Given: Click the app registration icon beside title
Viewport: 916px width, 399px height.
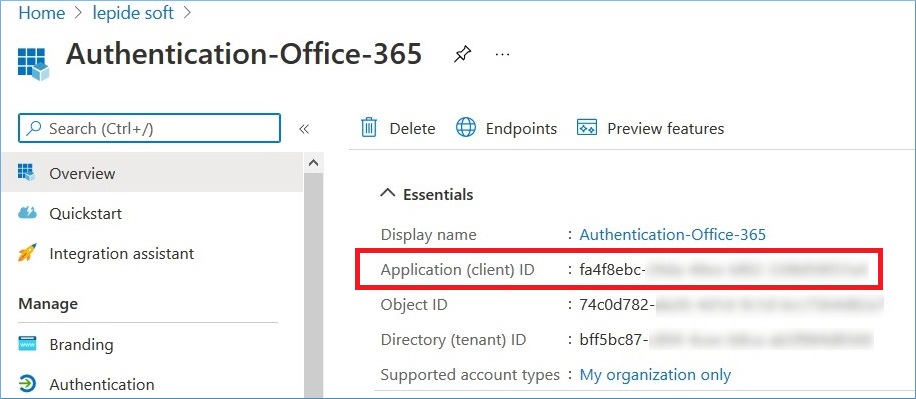Looking at the screenshot, I should pyautogui.click(x=33, y=63).
